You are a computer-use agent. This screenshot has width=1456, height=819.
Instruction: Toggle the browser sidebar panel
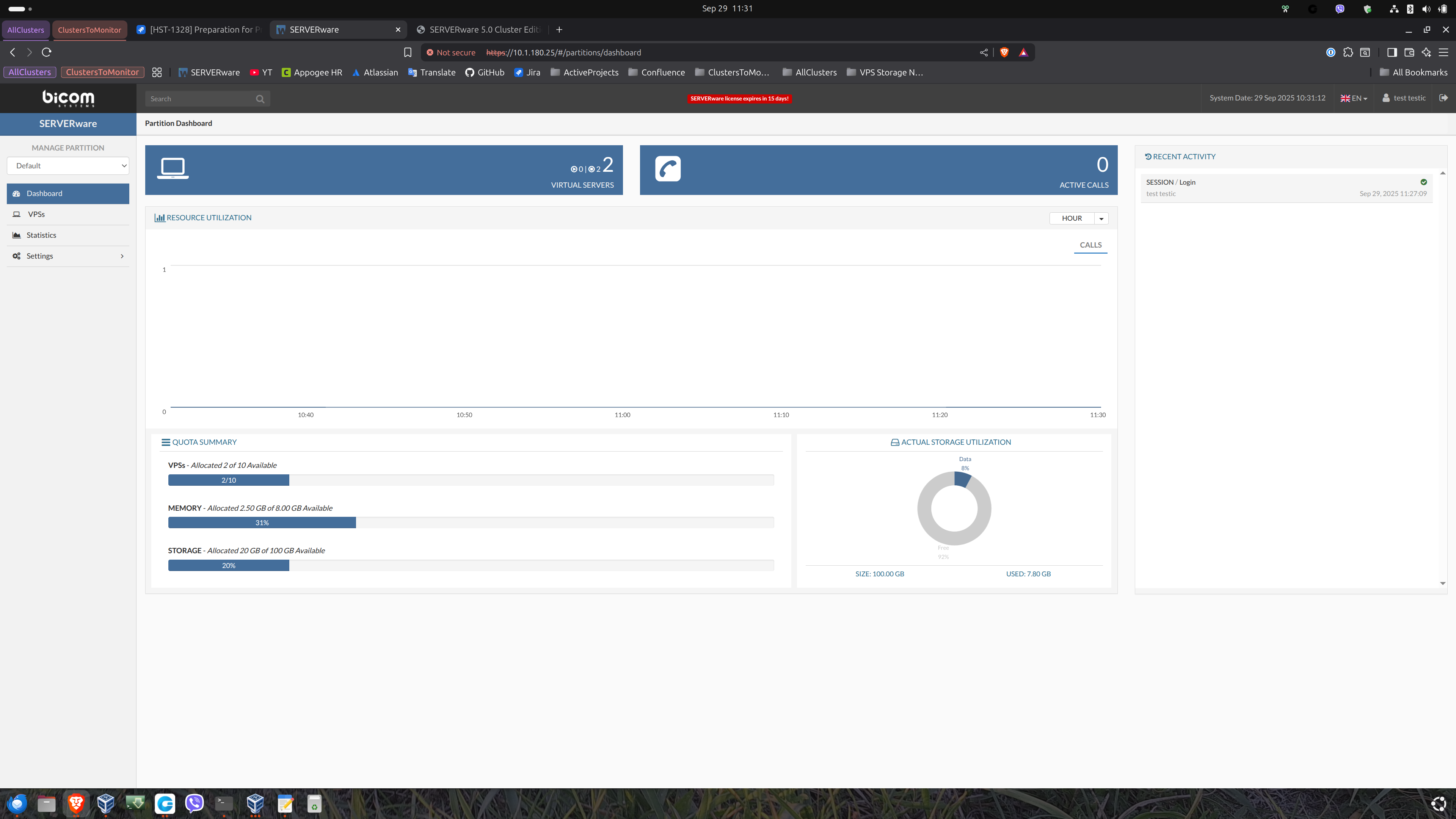(x=1392, y=52)
